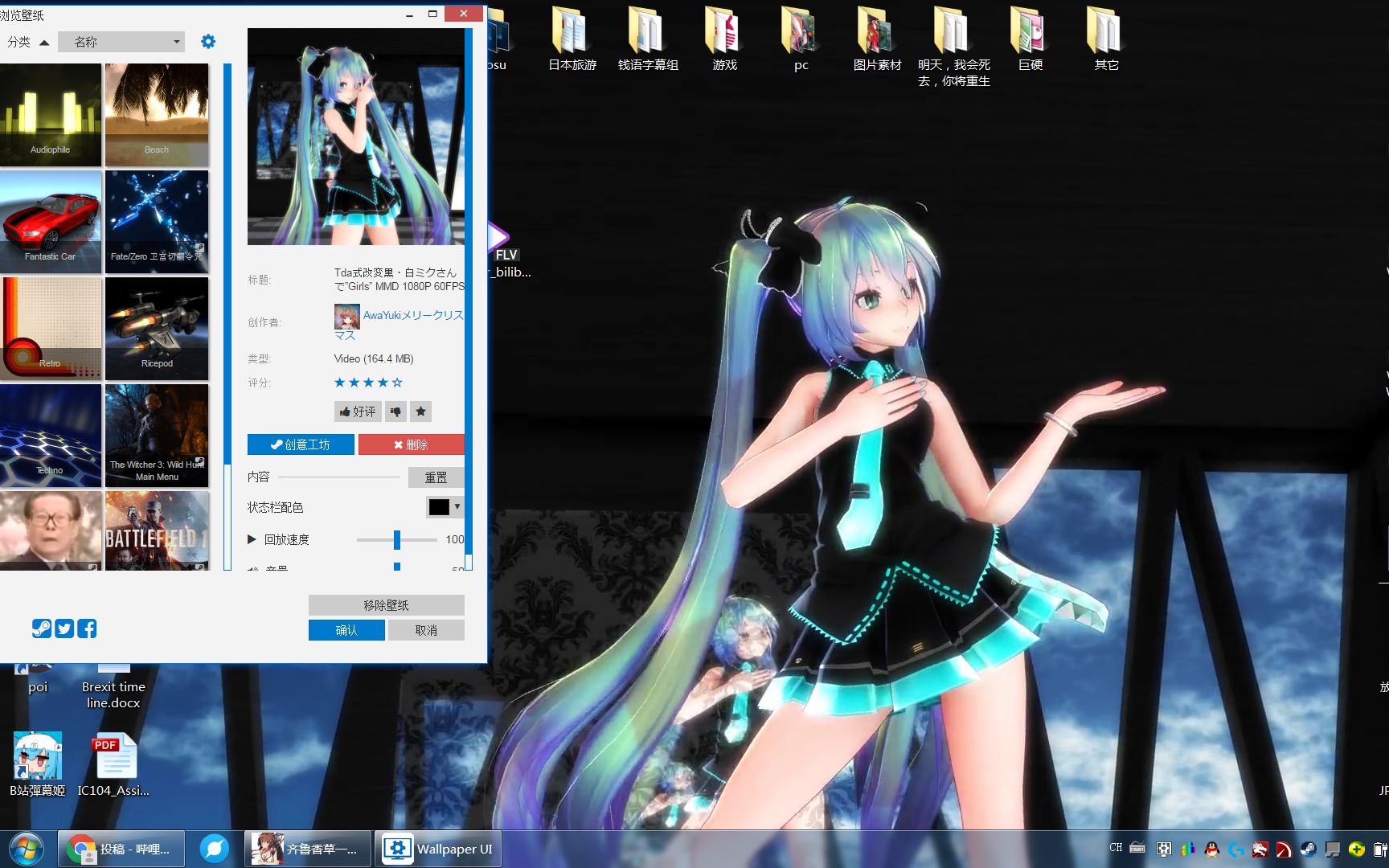Share wallpaper via the Twitter icon
The image size is (1389, 868).
point(64,628)
